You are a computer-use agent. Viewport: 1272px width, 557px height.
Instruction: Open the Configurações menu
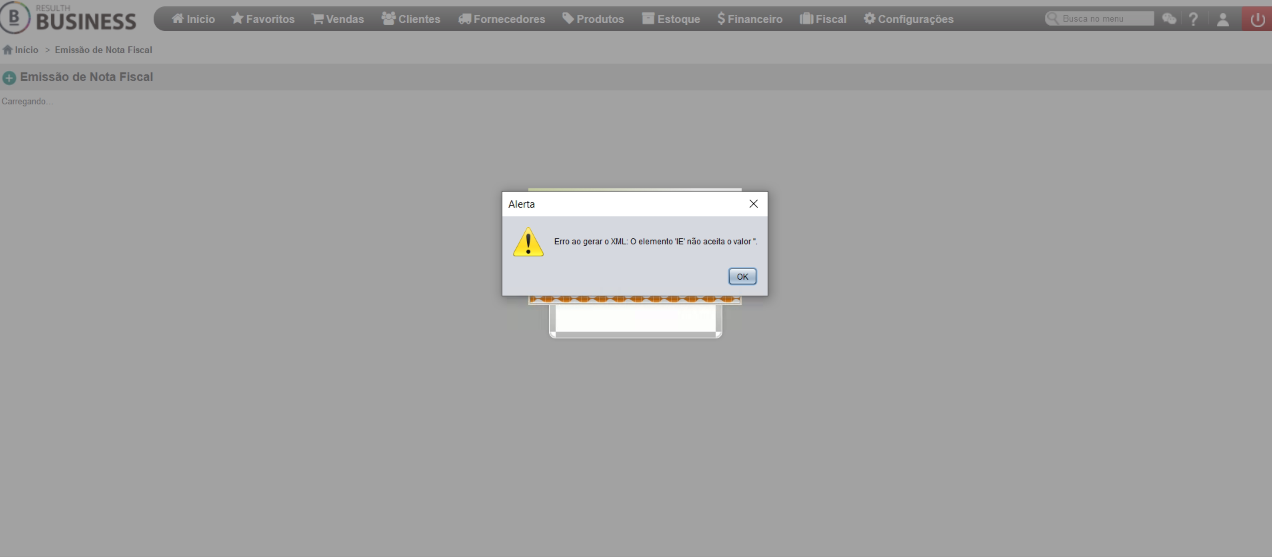(x=908, y=19)
